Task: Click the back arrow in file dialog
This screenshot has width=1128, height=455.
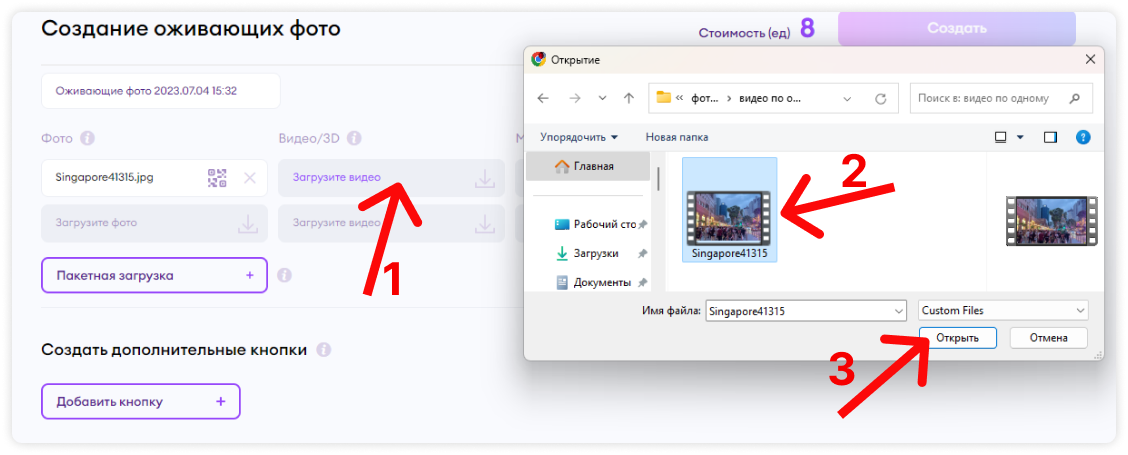Action: point(542,98)
